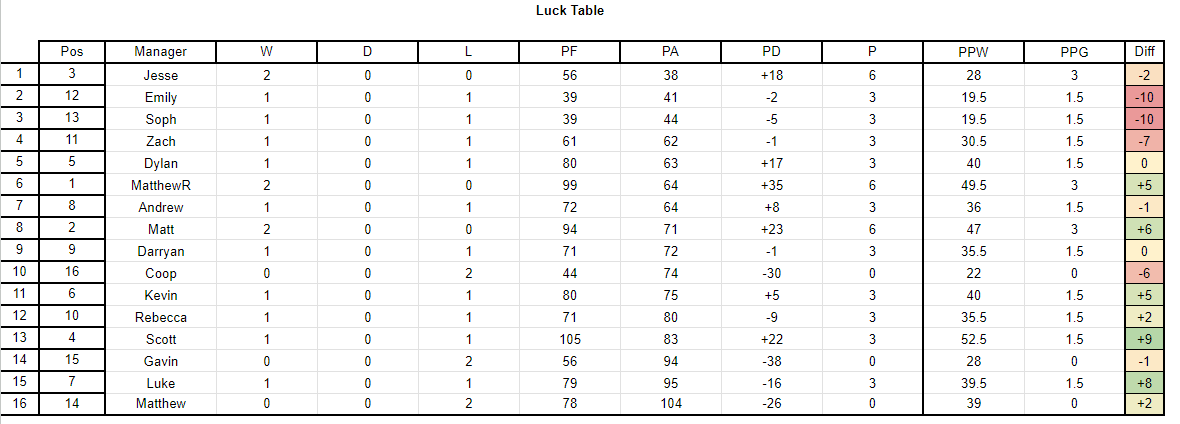
Task: Click the PPW column header
Action: click(973, 52)
